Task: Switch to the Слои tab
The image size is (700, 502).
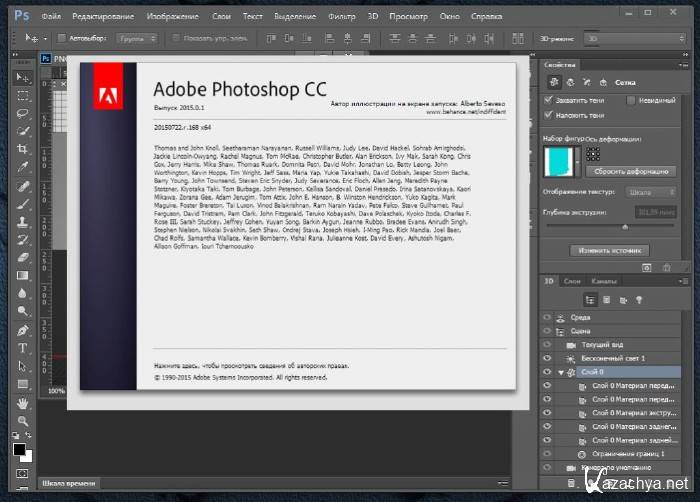Action: (572, 281)
